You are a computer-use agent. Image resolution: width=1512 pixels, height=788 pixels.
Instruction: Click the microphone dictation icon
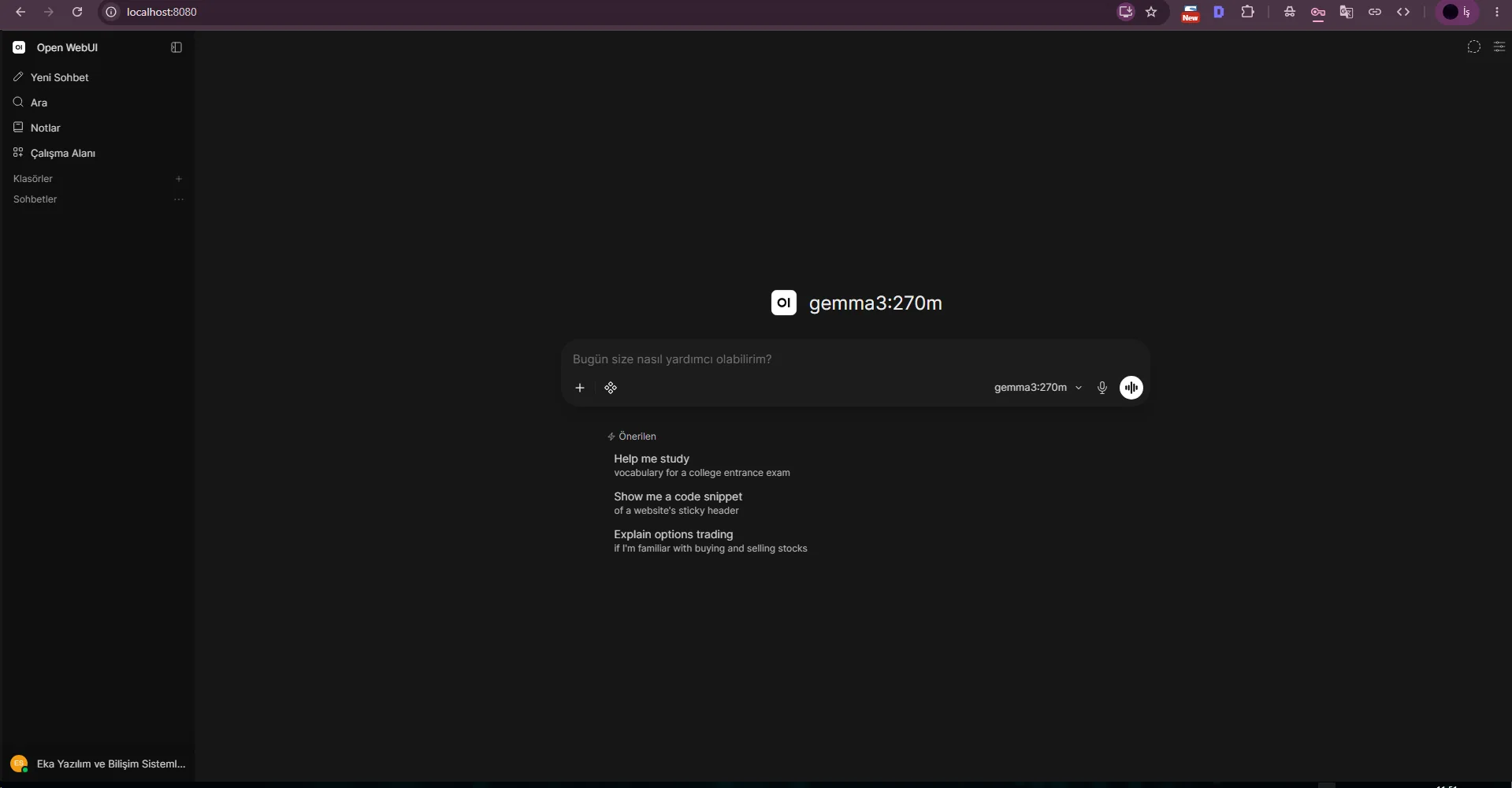1102,388
